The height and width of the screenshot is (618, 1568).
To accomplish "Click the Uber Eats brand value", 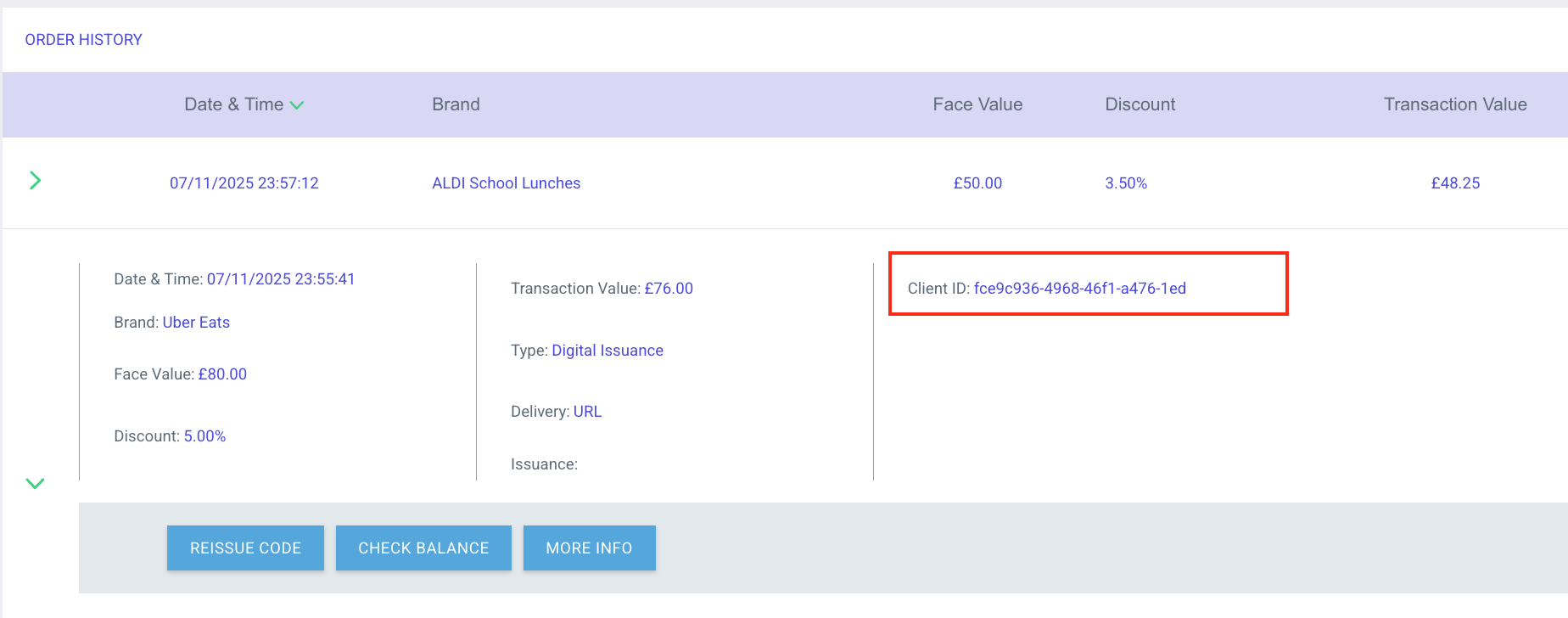I will (196, 323).
